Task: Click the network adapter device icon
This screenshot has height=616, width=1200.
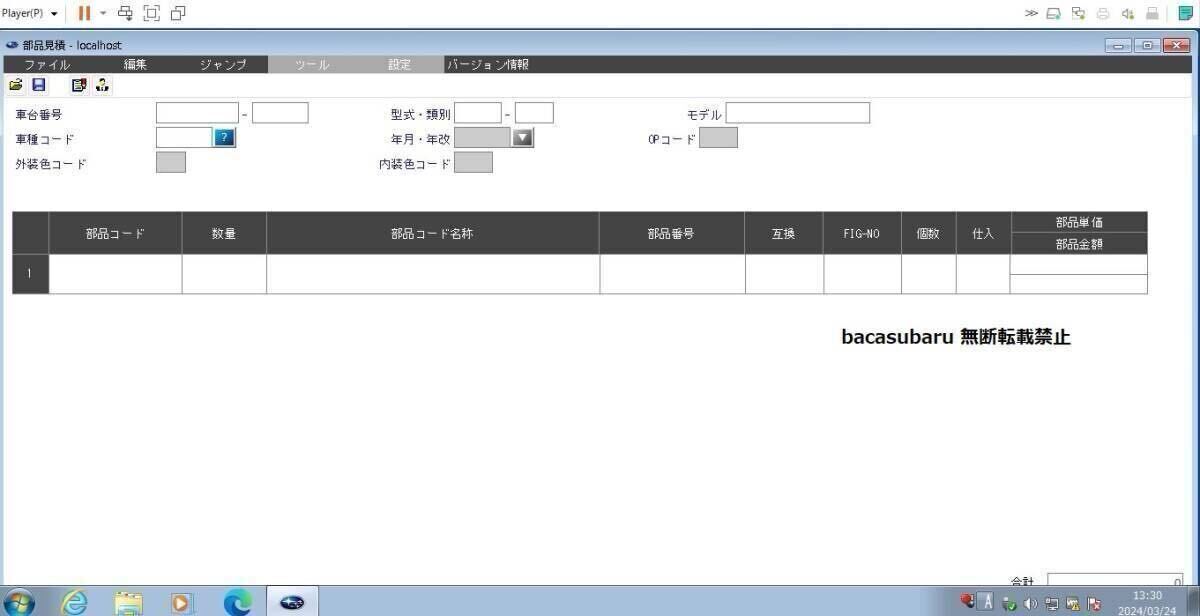Action: coord(1078,13)
